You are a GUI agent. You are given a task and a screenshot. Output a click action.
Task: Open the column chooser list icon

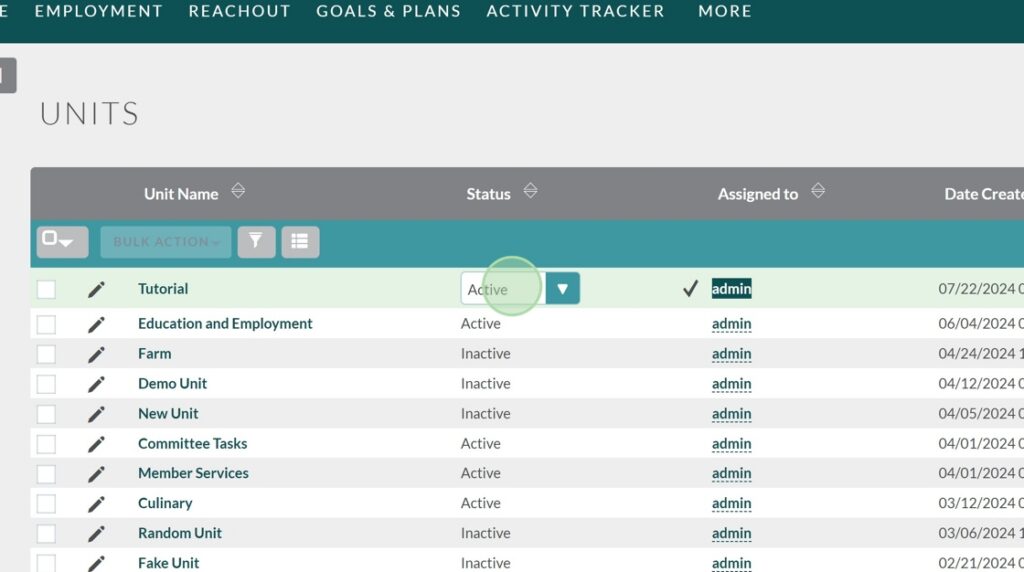click(300, 242)
